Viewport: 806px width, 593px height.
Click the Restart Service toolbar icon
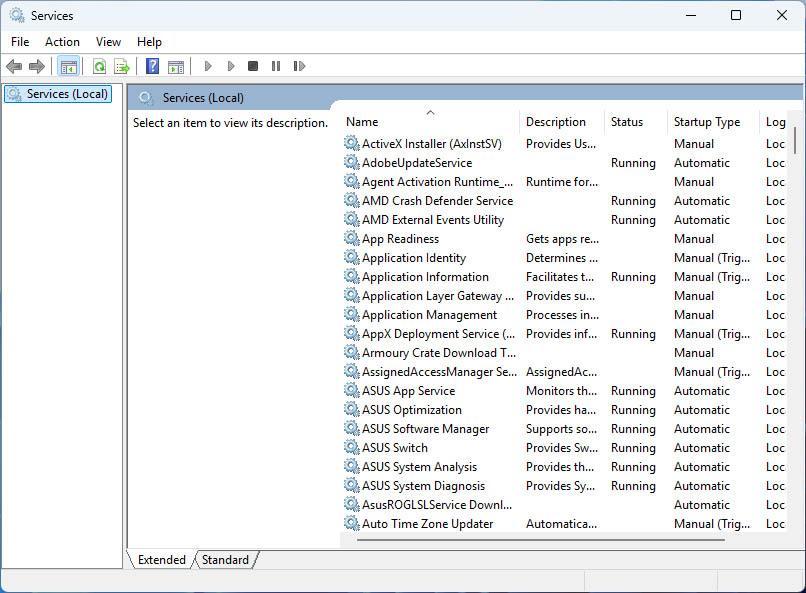pos(299,66)
